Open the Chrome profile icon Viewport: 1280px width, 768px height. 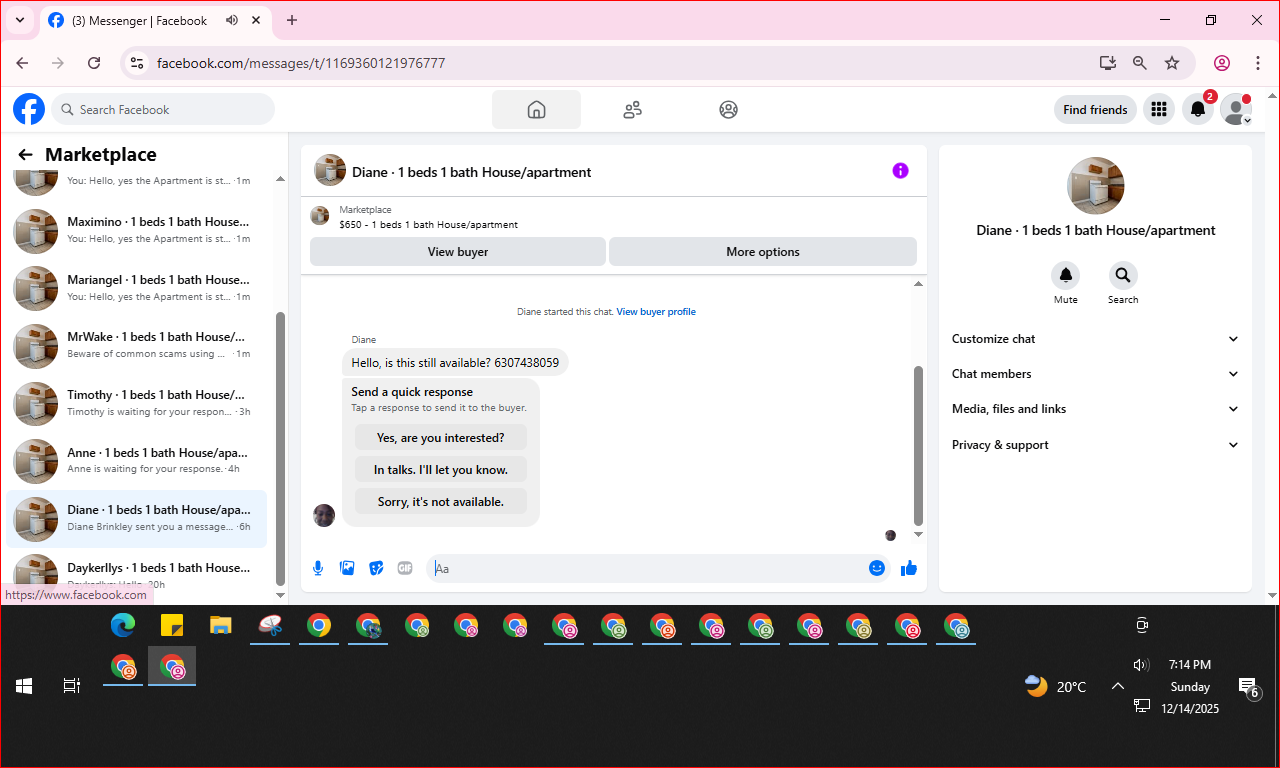click(1222, 63)
